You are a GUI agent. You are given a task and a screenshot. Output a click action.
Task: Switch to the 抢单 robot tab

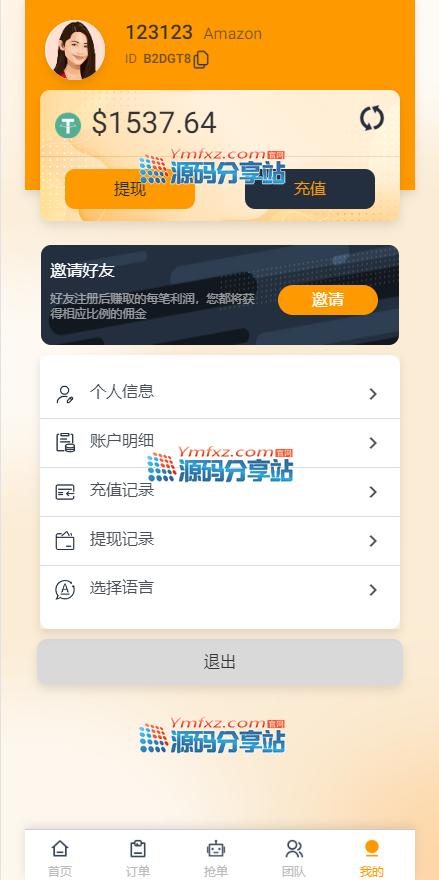coord(216,857)
